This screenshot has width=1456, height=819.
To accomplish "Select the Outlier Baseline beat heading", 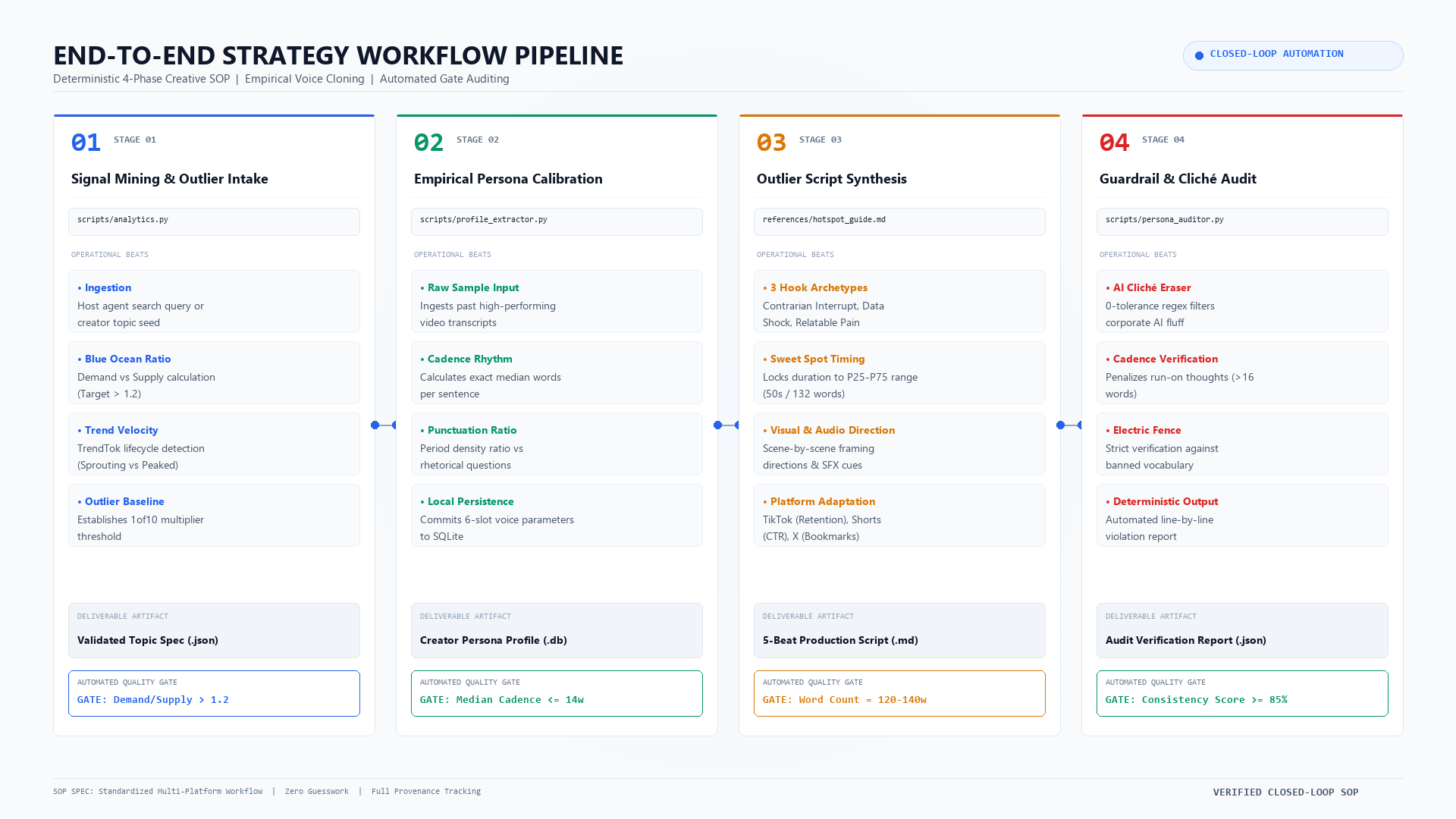I will tap(121, 501).
